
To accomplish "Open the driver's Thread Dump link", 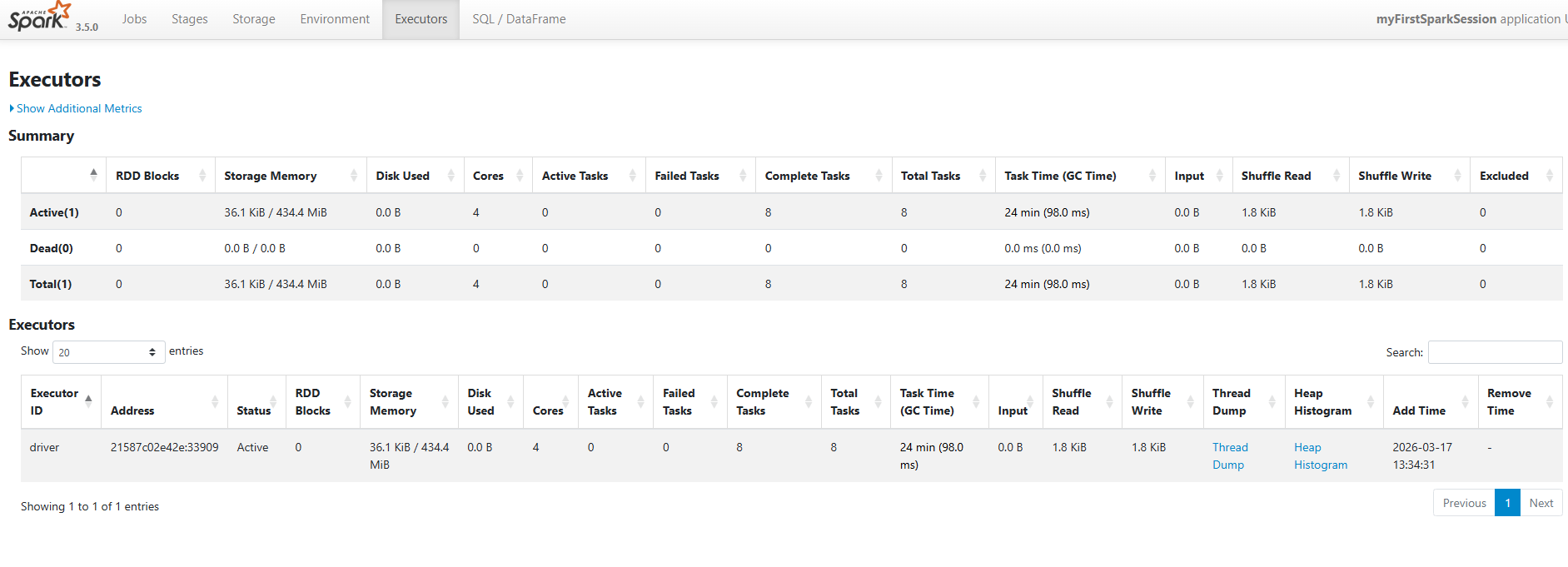I will tap(1230, 456).
